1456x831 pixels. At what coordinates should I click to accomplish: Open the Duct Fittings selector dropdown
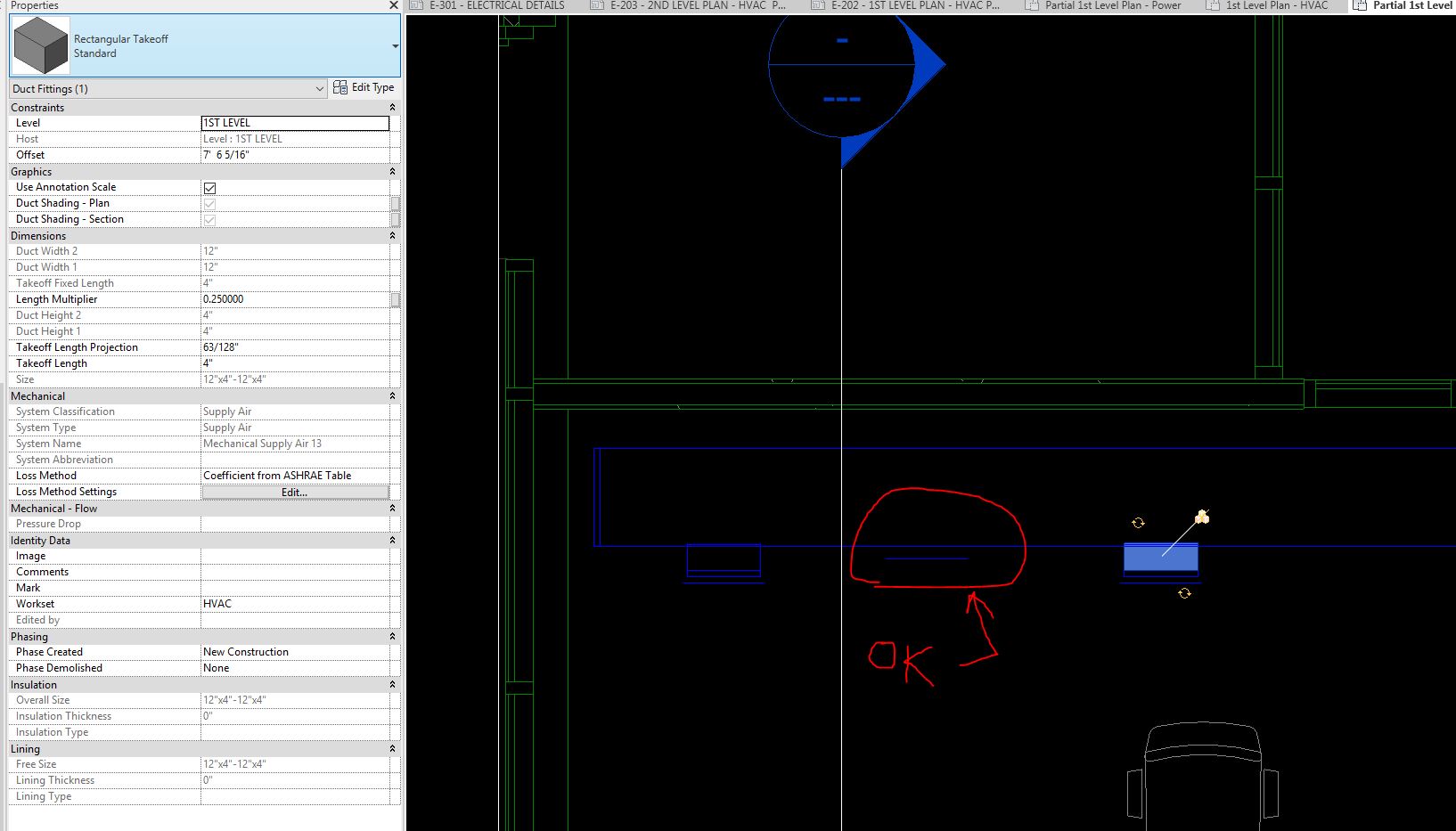320,88
